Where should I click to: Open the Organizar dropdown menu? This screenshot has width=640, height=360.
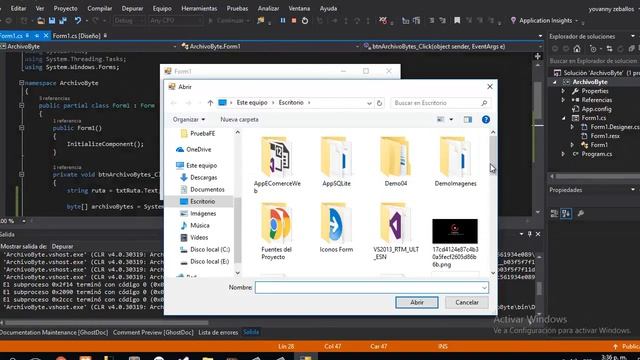click(x=189, y=120)
